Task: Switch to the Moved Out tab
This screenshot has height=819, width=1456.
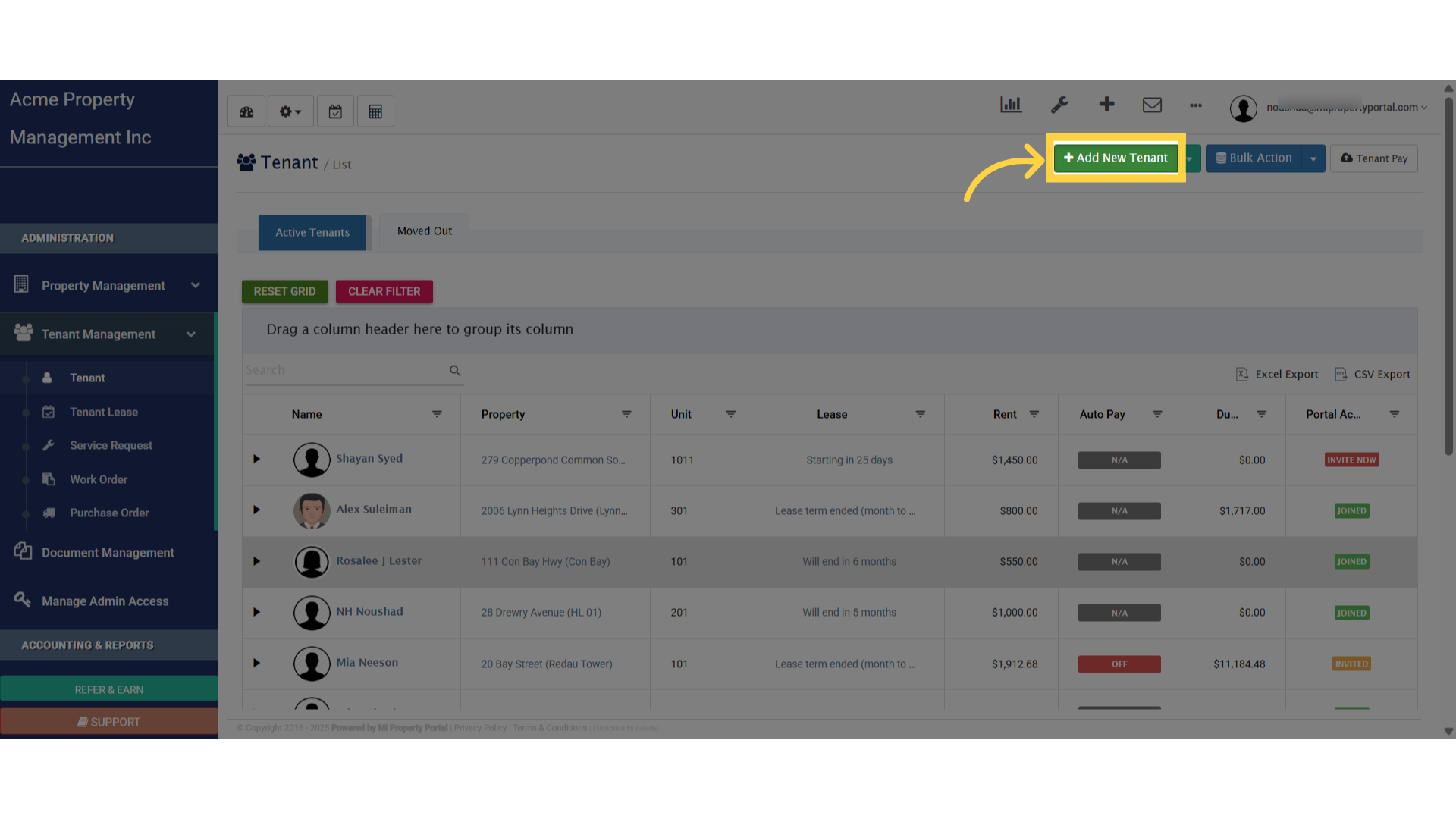Action: (x=424, y=231)
